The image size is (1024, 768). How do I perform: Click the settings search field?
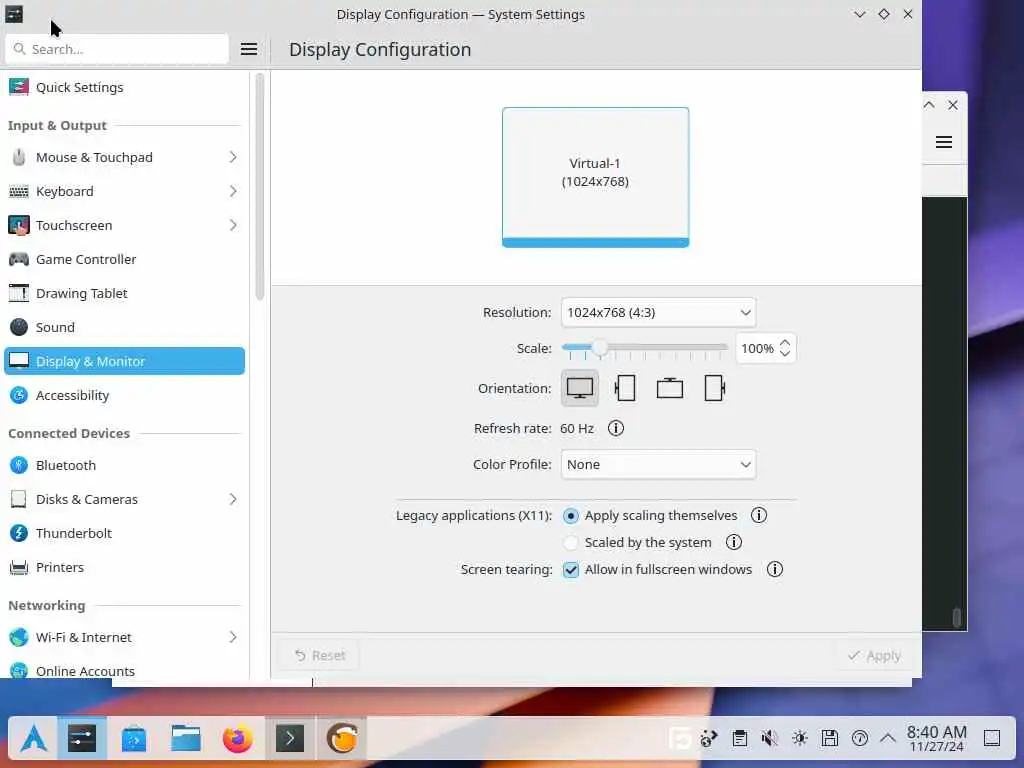coord(118,49)
